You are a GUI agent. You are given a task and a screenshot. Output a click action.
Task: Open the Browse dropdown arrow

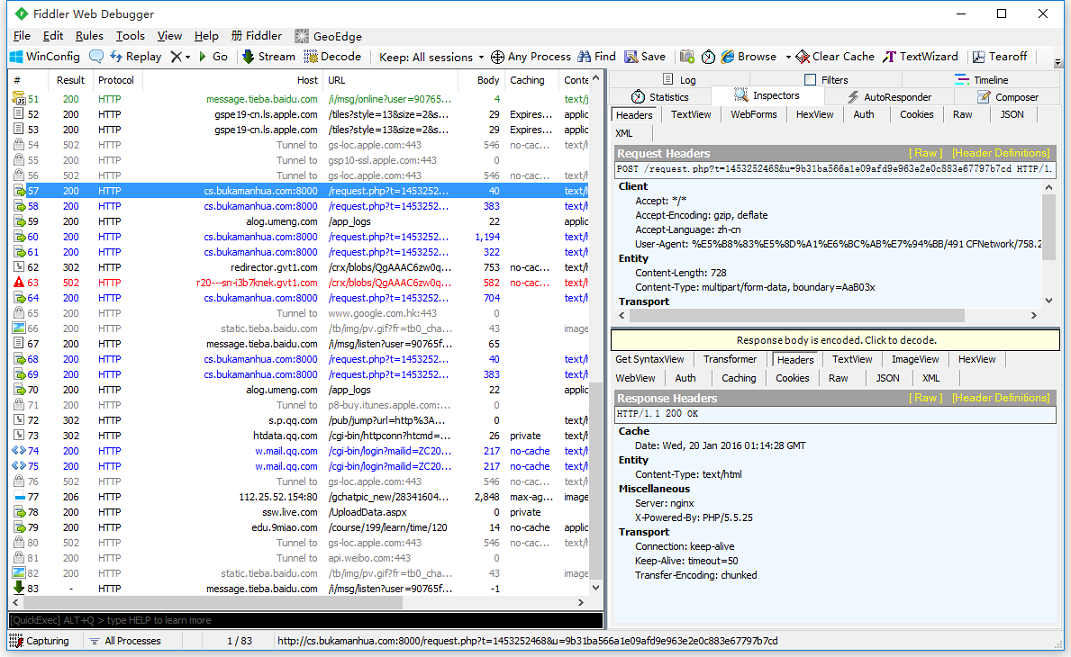click(788, 57)
